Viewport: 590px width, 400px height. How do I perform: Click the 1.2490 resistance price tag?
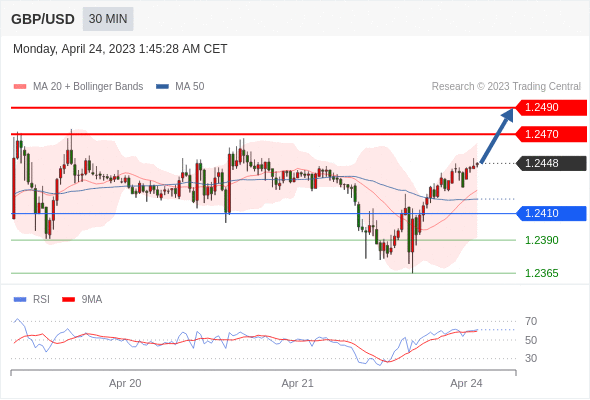551,108
